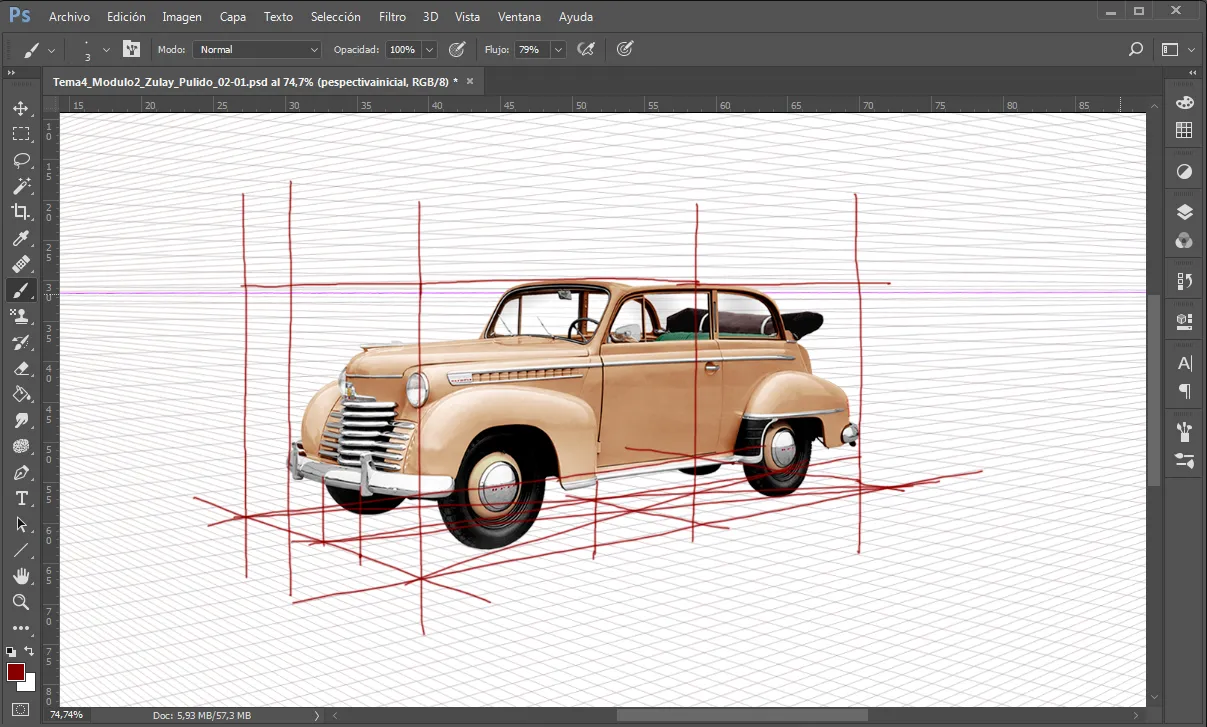Open the Layers panel icon

(1184, 212)
